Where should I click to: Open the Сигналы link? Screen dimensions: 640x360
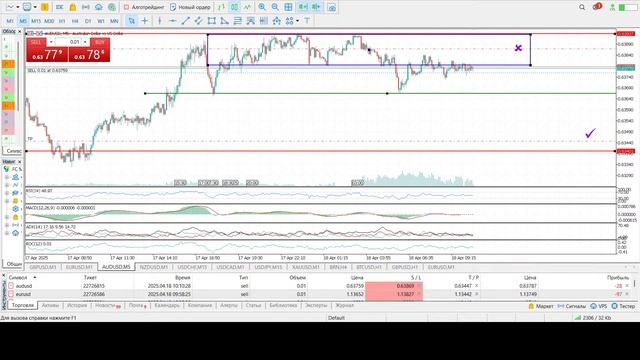pos(571,306)
